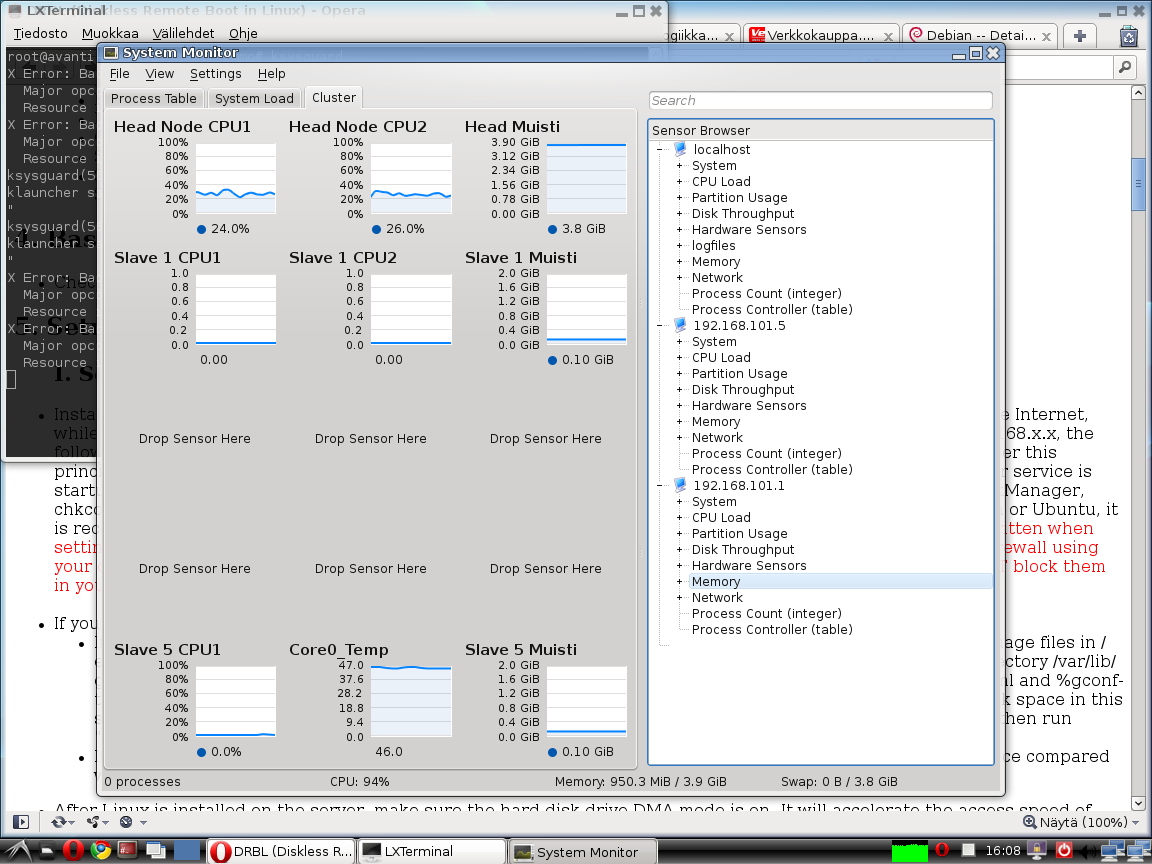
Task: Click the Sensor Browser search field
Action: pyautogui.click(x=820, y=100)
